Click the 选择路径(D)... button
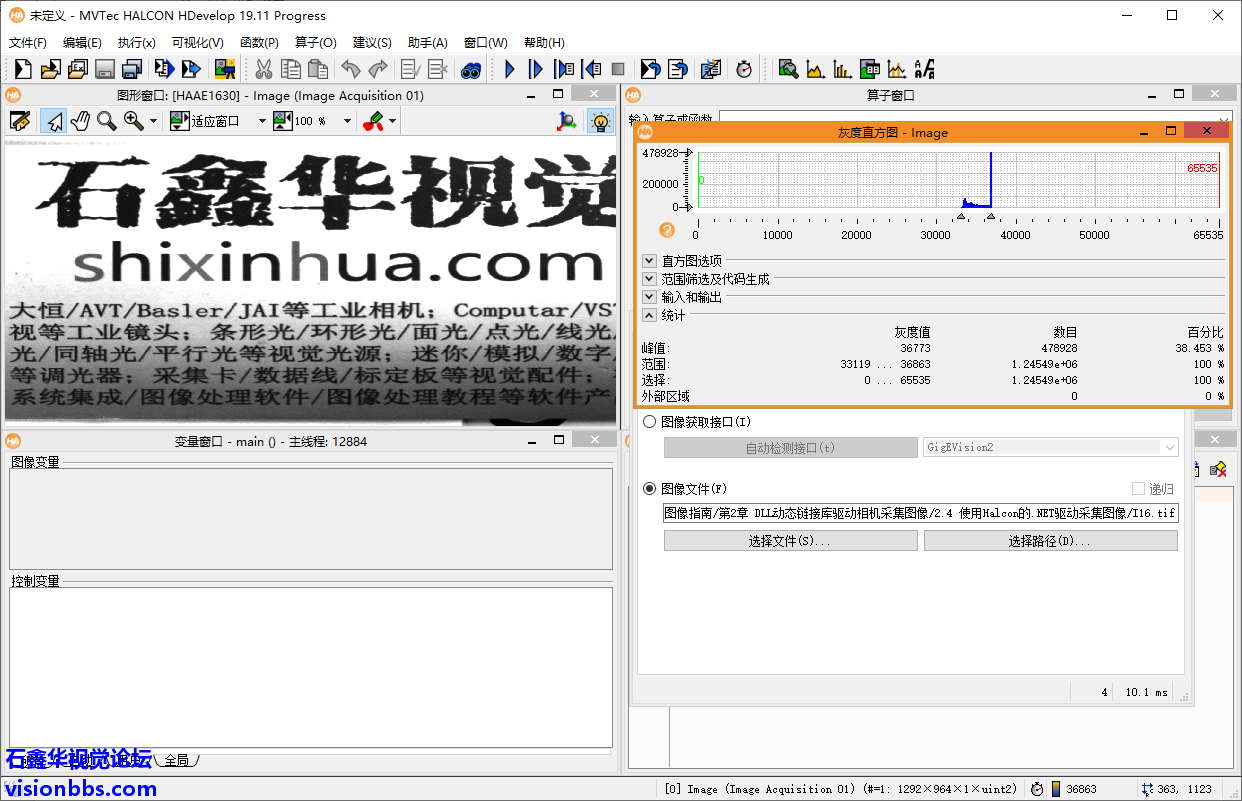 tap(1051, 541)
